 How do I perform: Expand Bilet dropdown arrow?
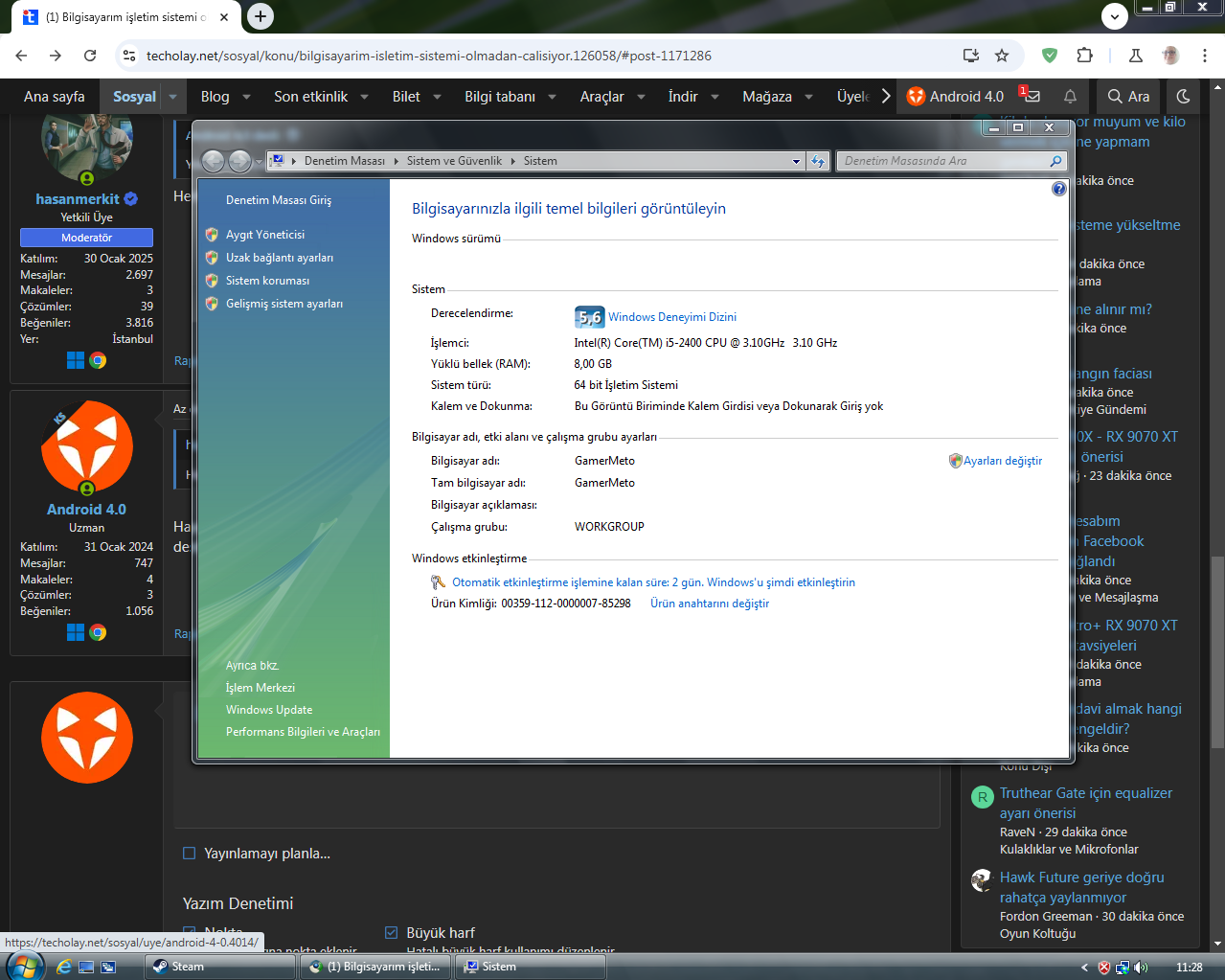pos(437,97)
